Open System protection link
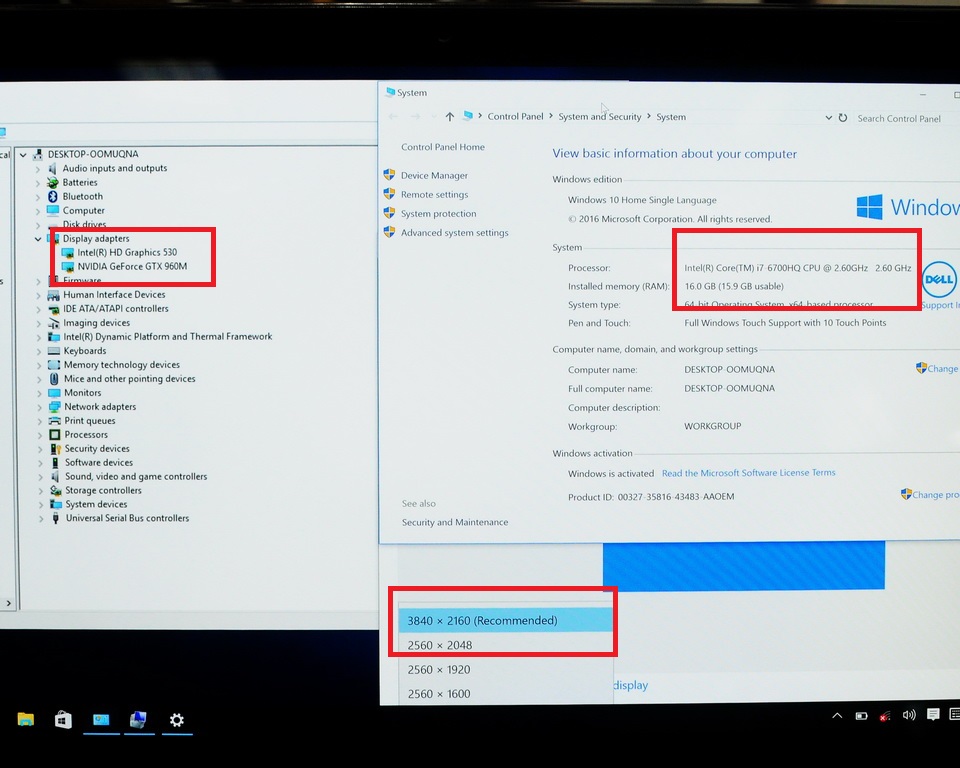Viewport: 960px width, 768px height. pos(438,213)
